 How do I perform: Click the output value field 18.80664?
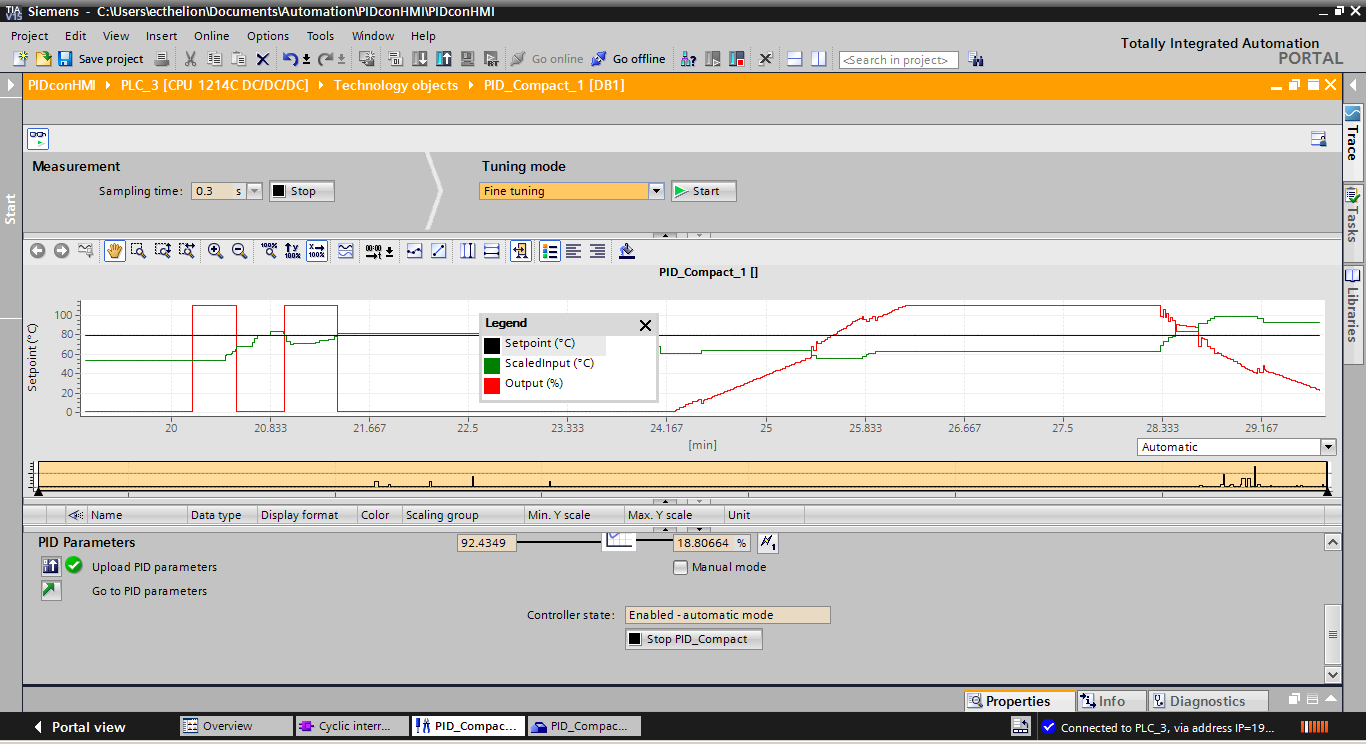pyautogui.click(x=711, y=543)
